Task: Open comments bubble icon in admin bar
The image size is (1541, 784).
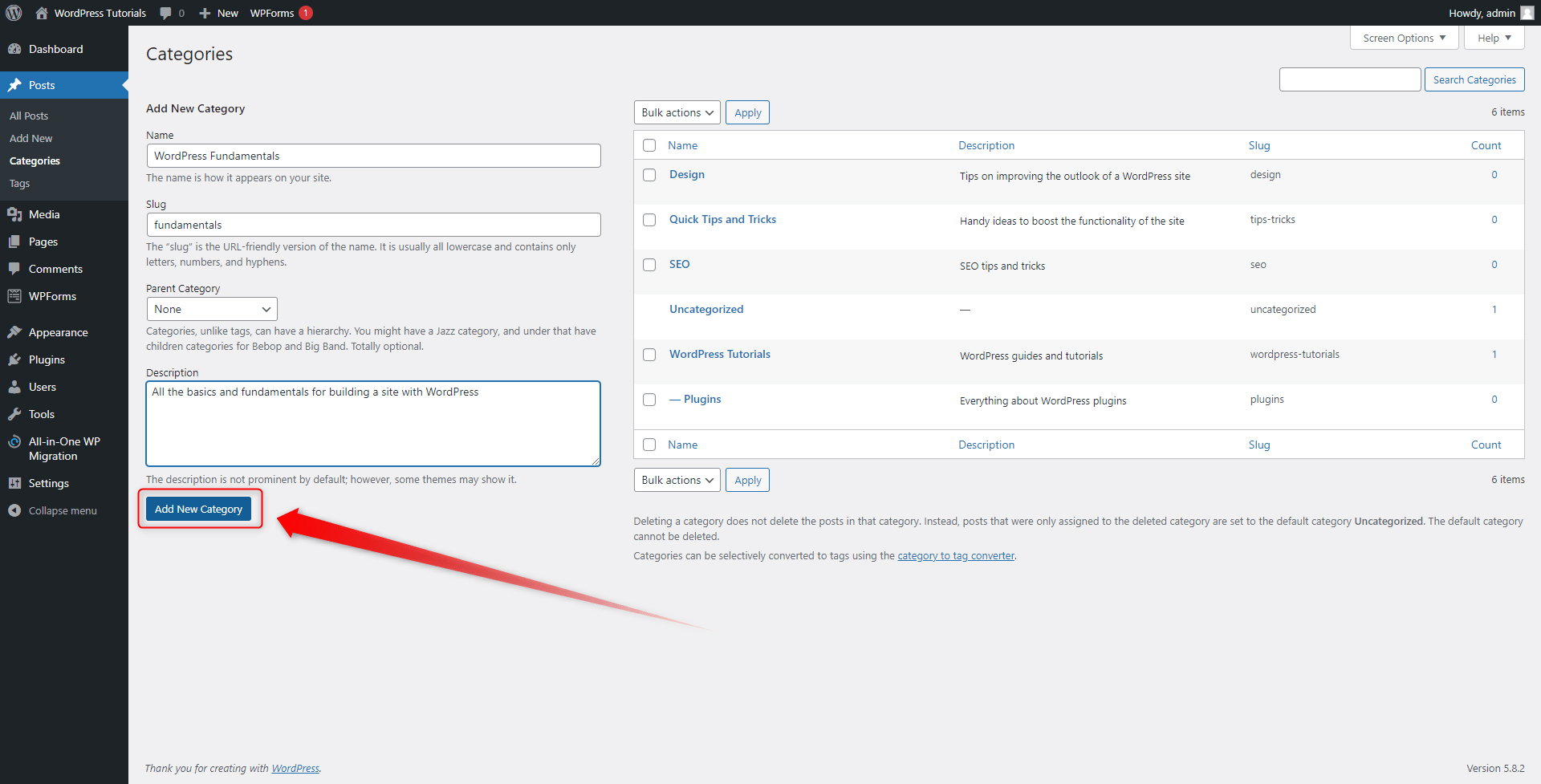Action: (x=165, y=13)
